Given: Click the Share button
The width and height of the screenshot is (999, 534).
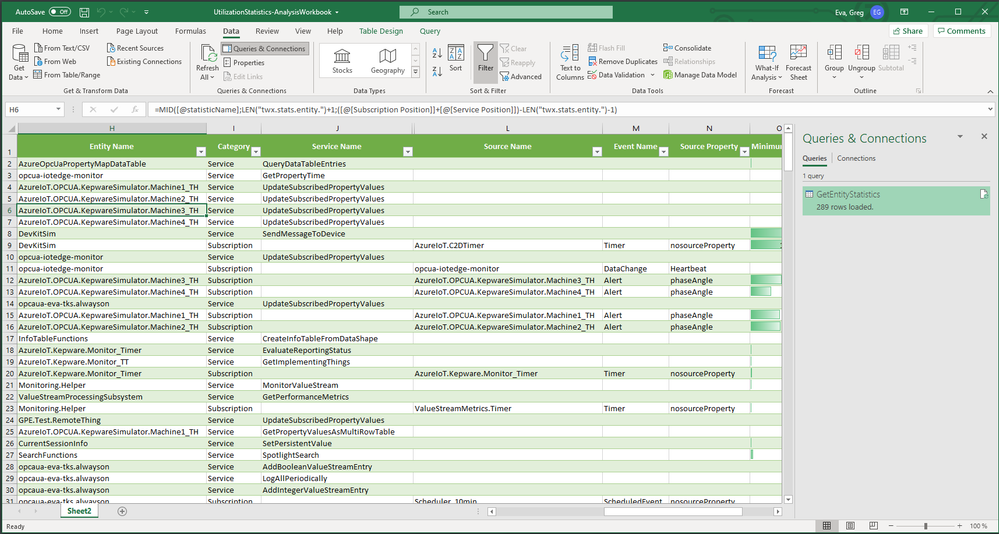Looking at the screenshot, I should point(908,31).
